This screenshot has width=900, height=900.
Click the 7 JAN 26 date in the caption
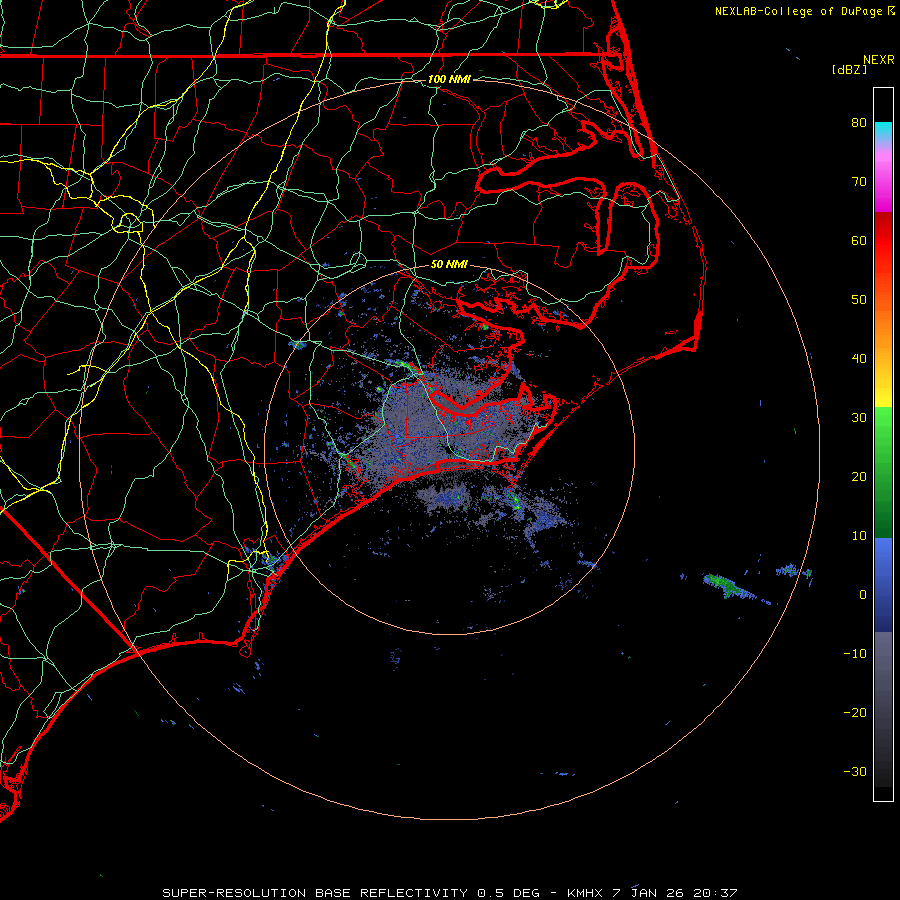648,893
